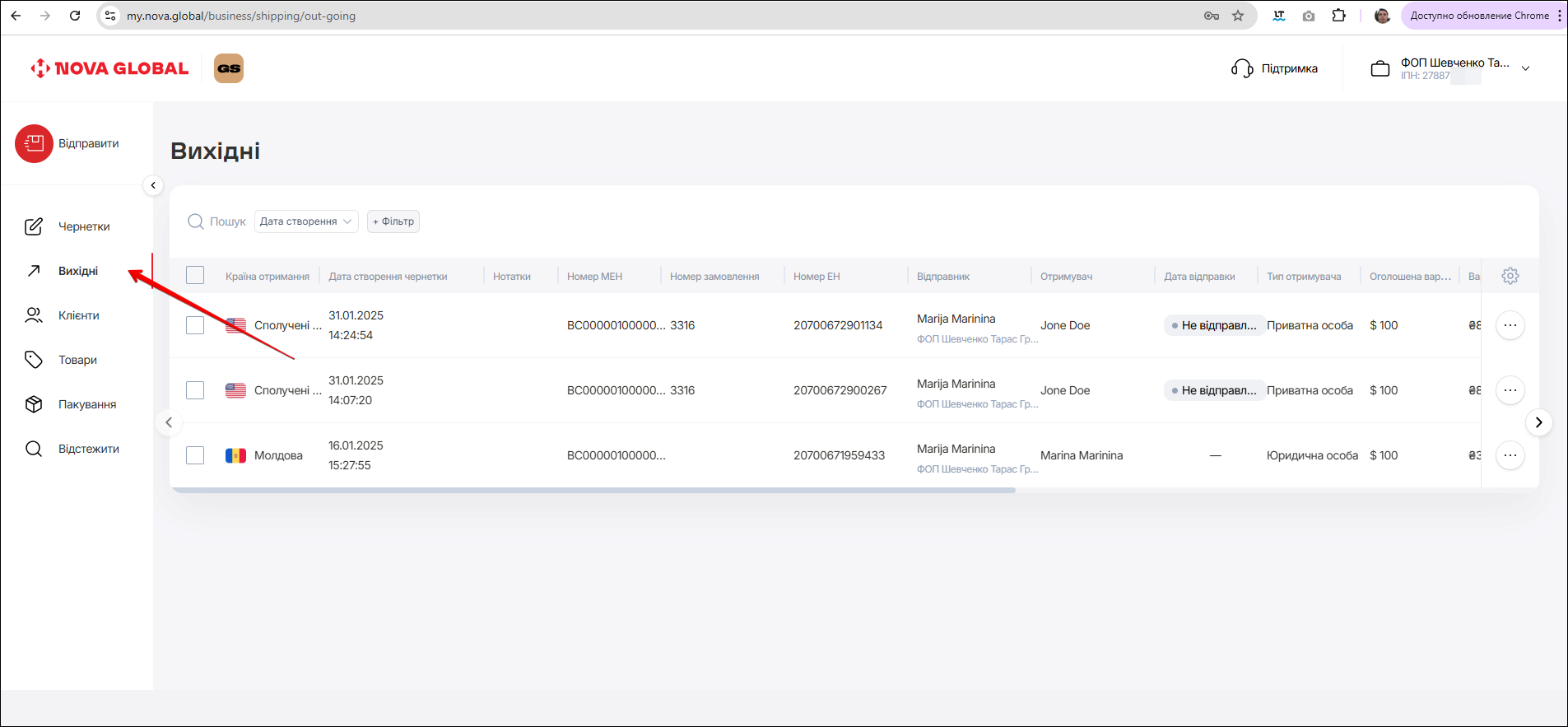Expand the Дата створення dropdown
This screenshot has height=727, width=1568.
coord(306,221)
